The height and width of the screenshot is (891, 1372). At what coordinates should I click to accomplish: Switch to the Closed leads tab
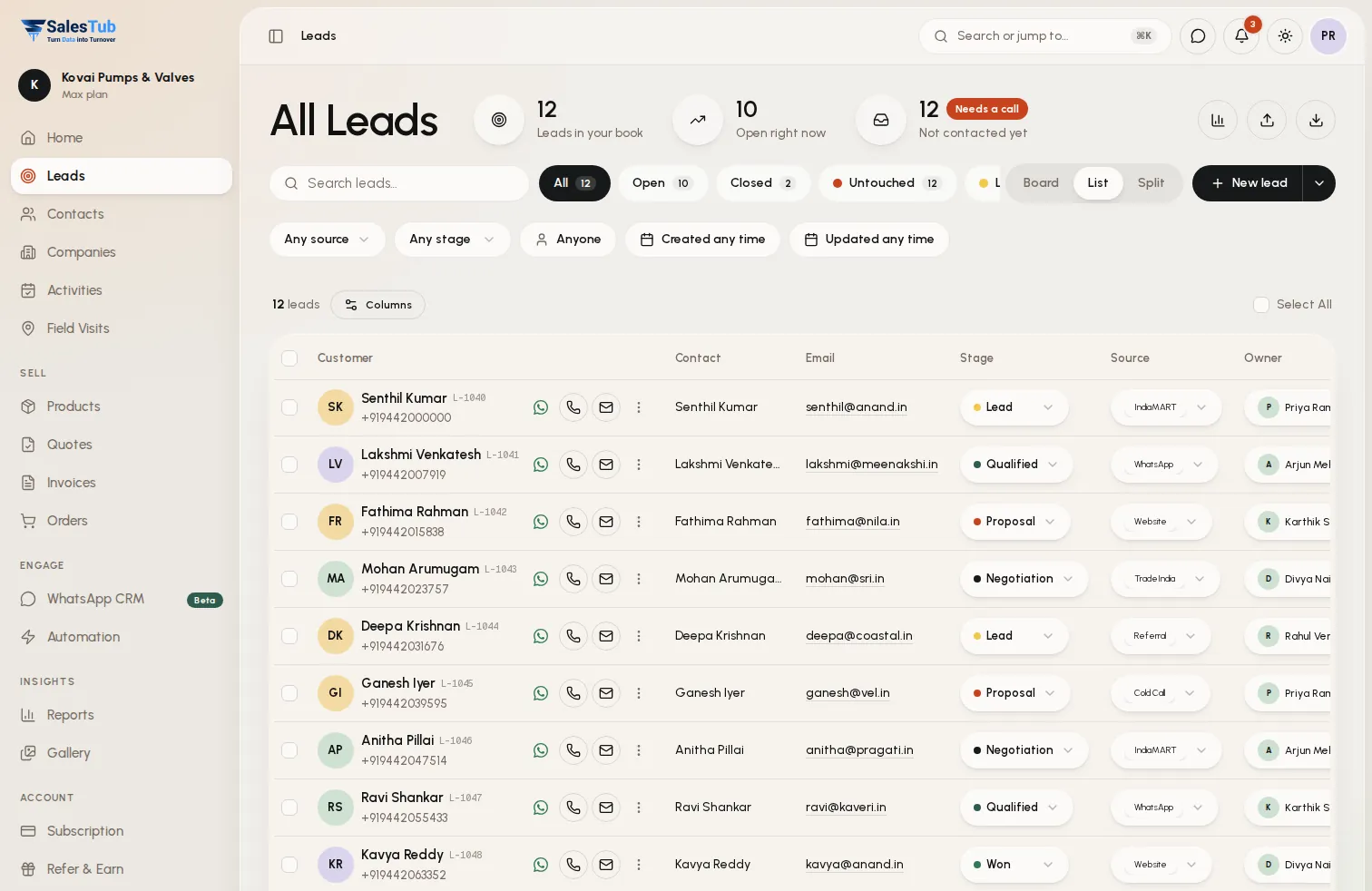click(x=762, y=183)
